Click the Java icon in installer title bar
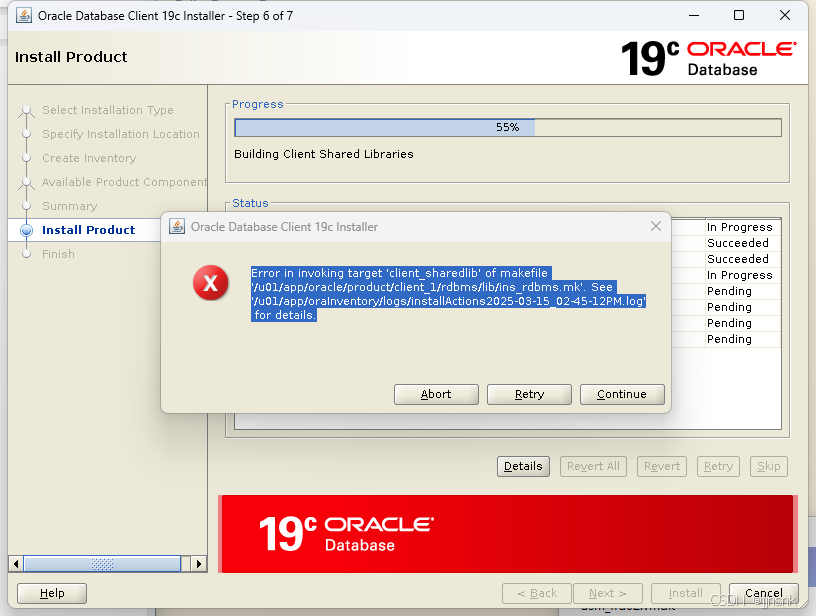The width and height of the screenshot is (816, 616). point(23,16)
